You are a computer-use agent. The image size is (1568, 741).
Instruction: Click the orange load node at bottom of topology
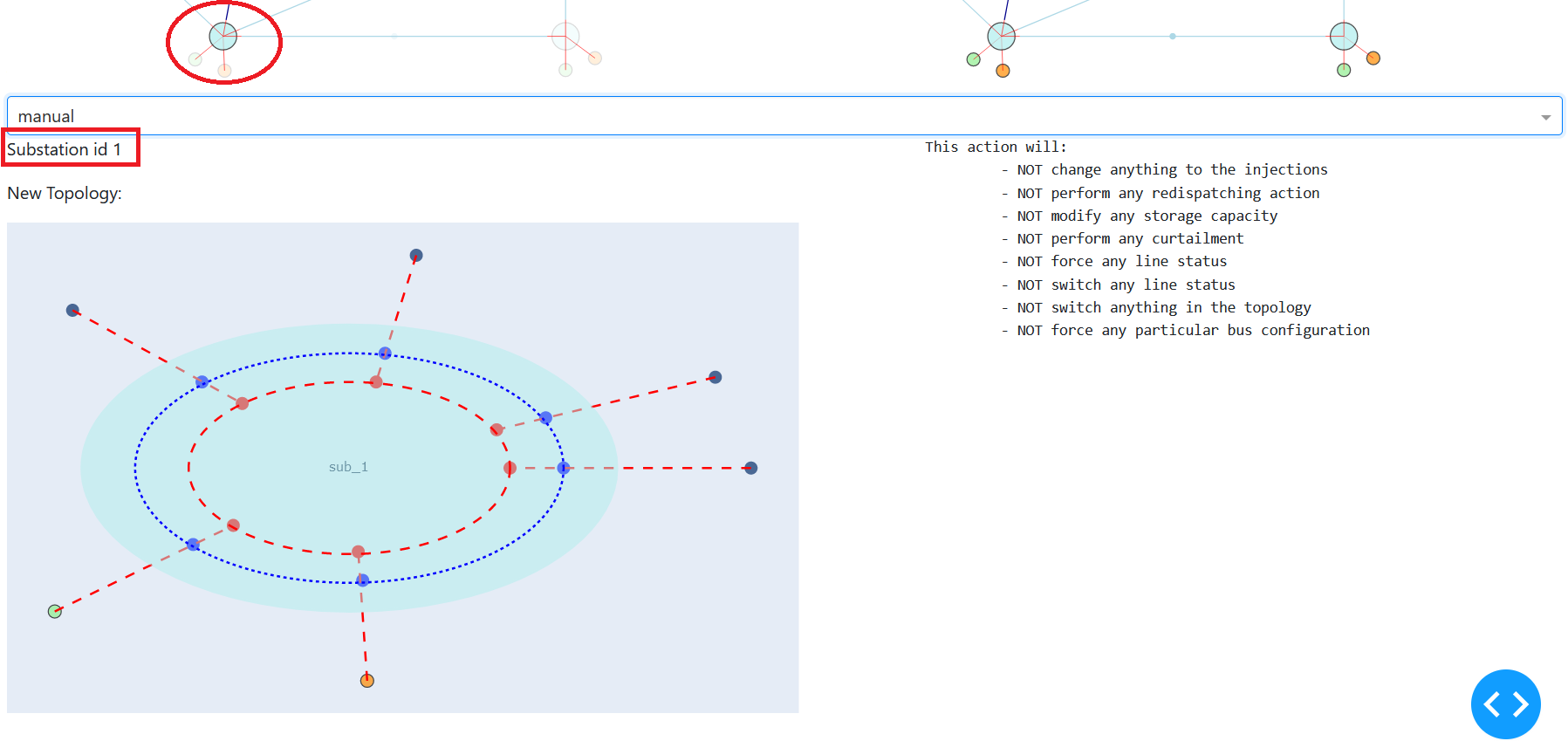pos(367,680)
